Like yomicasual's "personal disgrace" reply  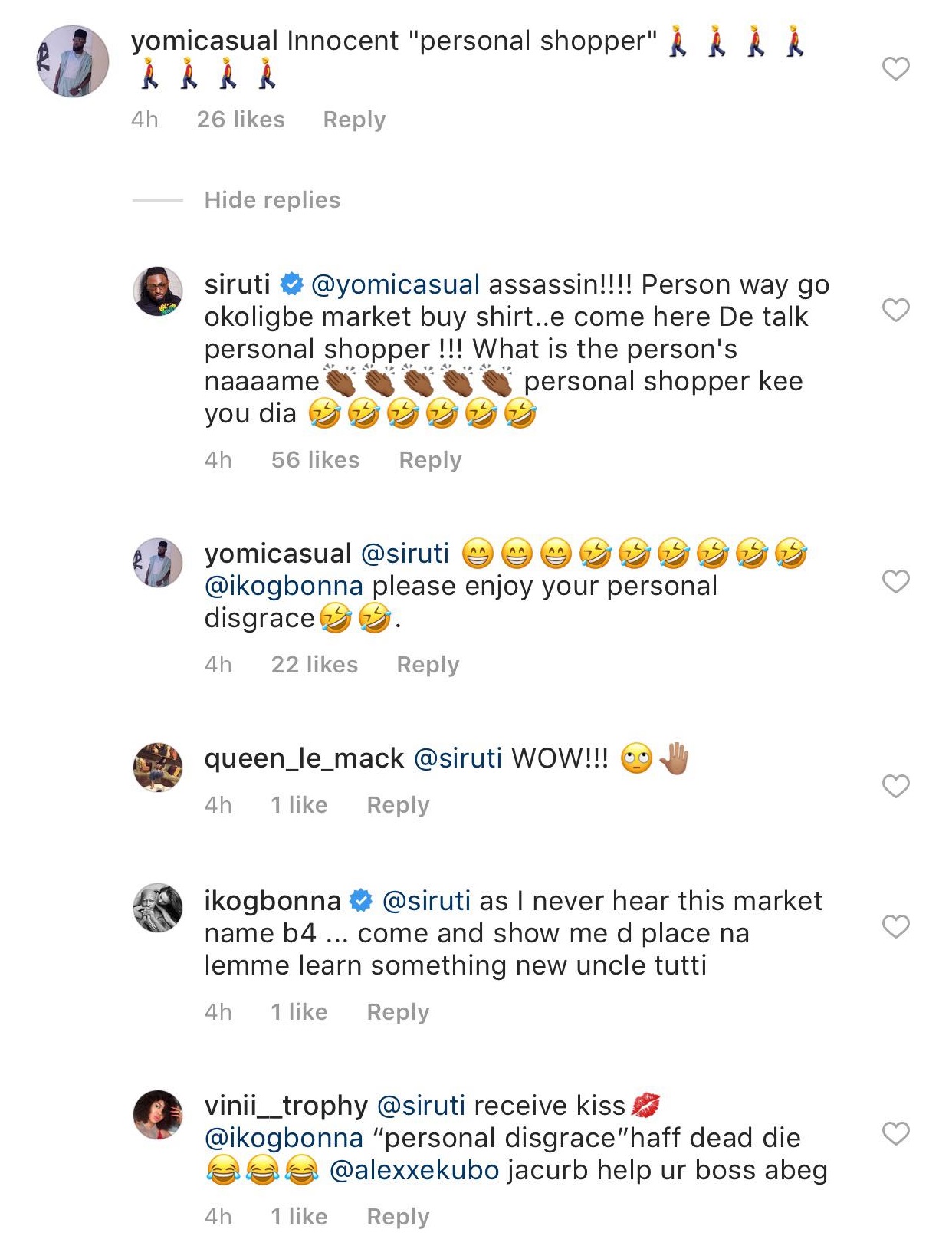click(x=895, y=582)
